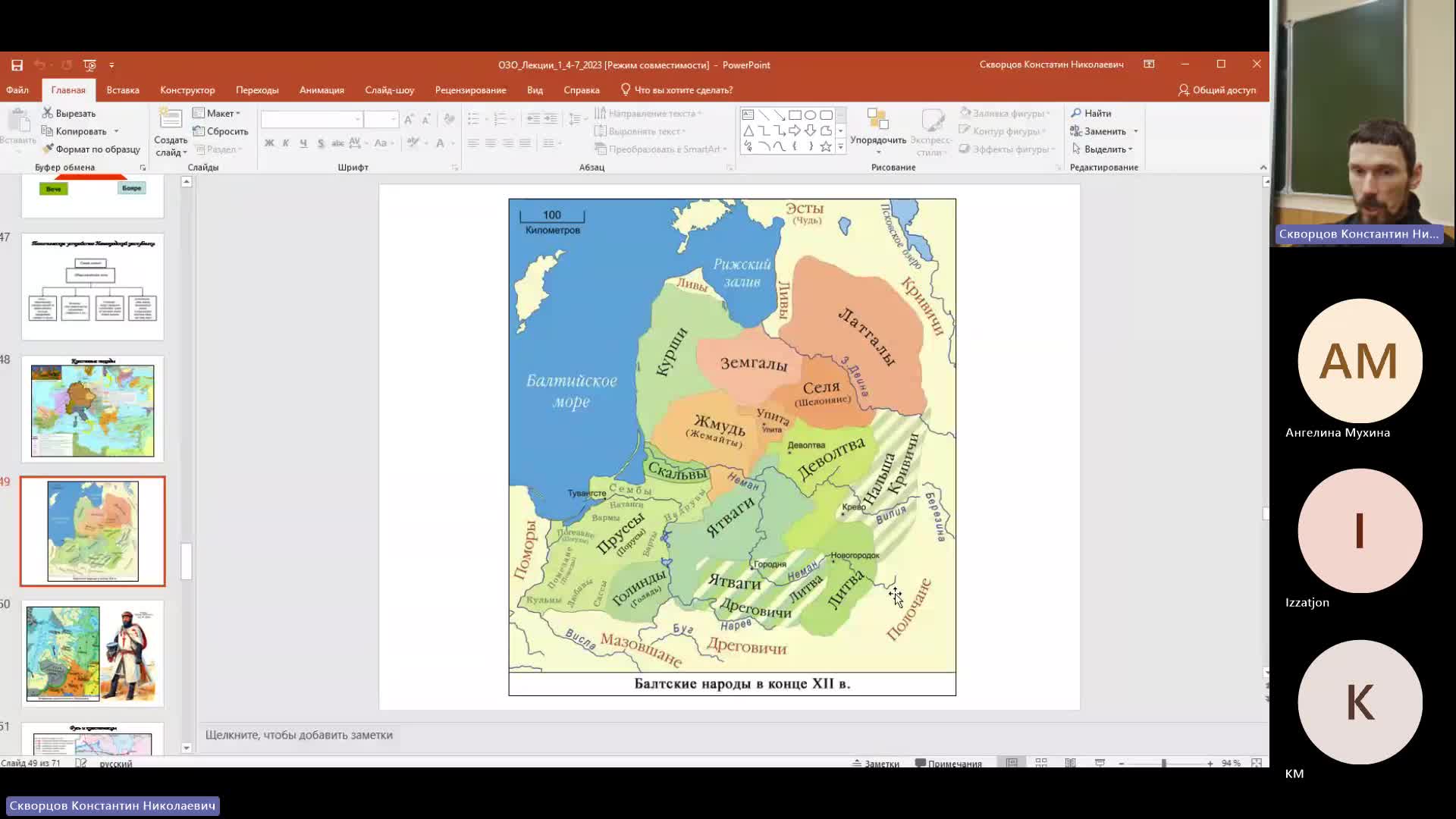Click the notes area 'Щелкните, чтобы добавить заметки'
This screenshot has width=1456, height=819.
click(x=299, y=735)
